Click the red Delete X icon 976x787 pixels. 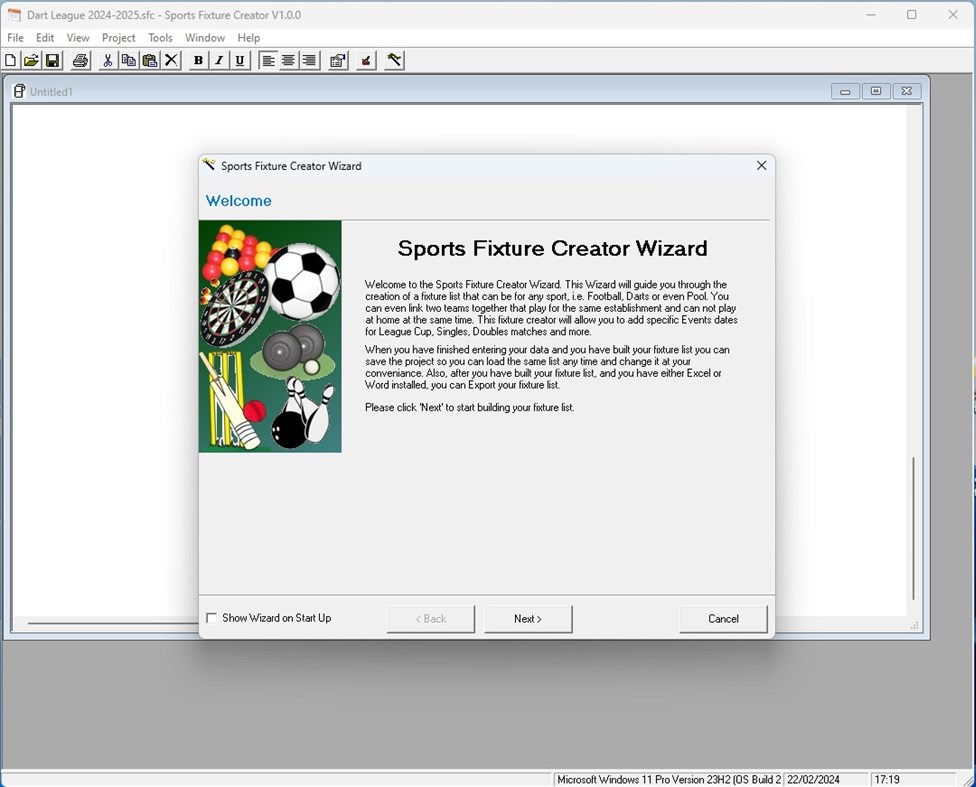click(x=170, y=60)
